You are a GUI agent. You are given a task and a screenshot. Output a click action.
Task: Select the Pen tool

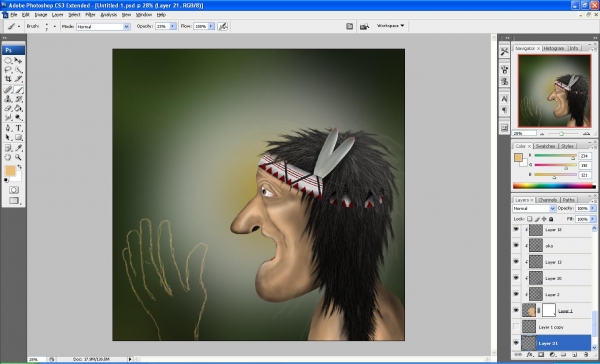(8, 128)
